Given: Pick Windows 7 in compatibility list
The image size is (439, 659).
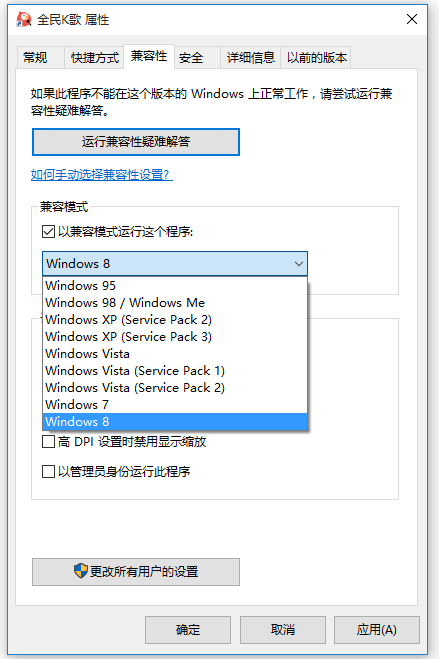Looking at the screenshot, I should 175,405.
